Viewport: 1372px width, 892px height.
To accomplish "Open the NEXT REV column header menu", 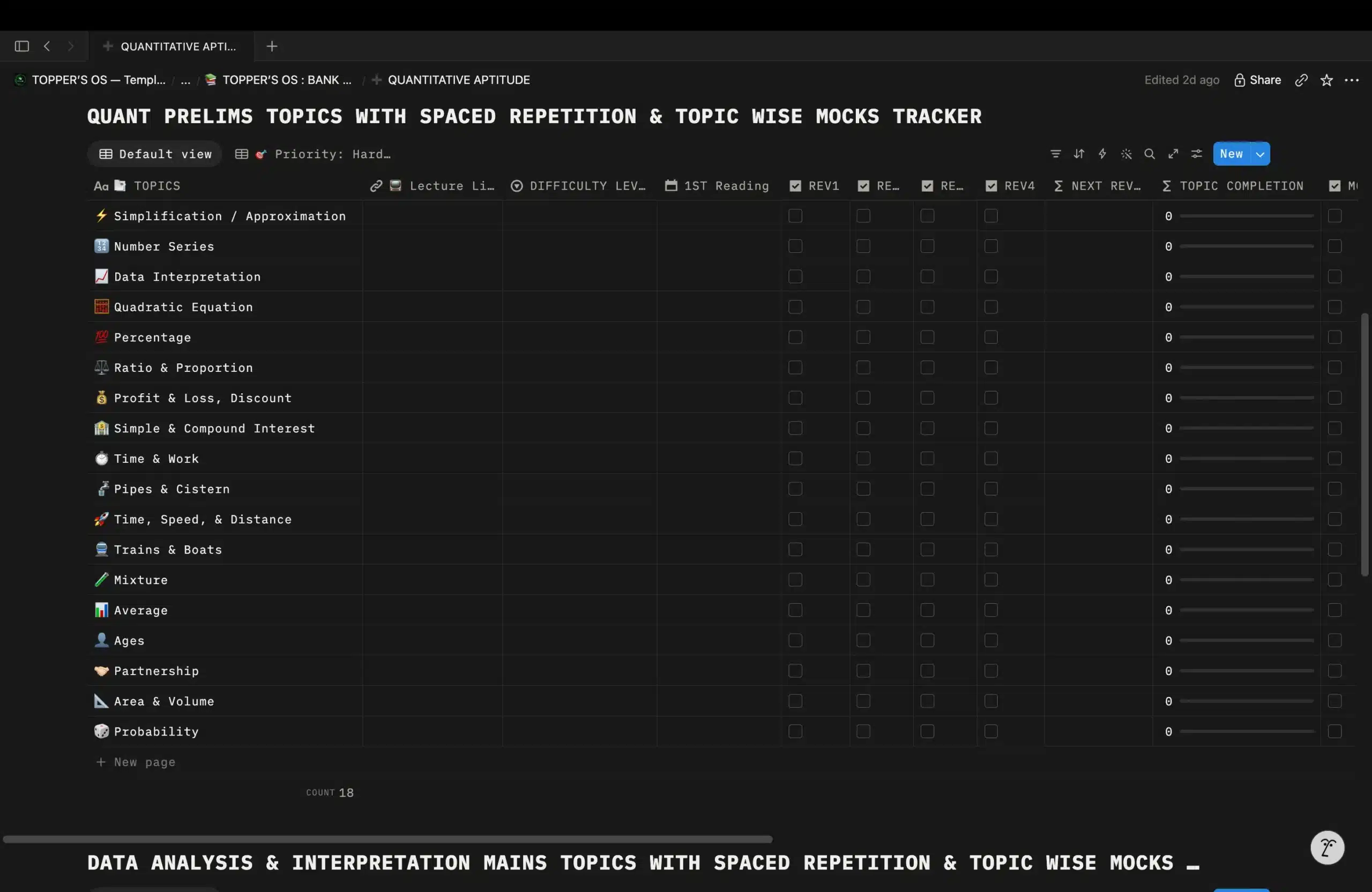I will click(1098, 185).
